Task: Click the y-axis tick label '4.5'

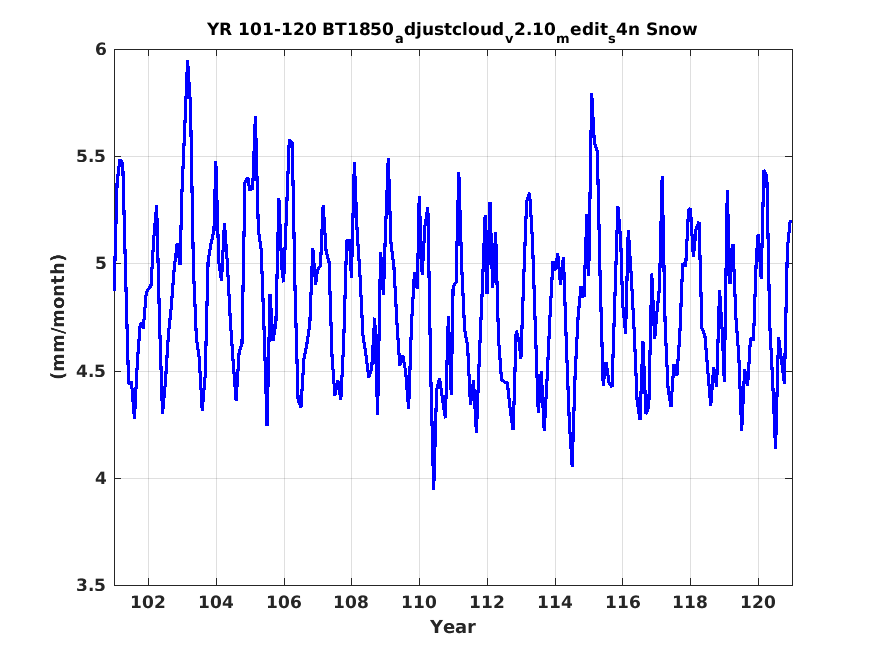Action: [x=91, y=371]
